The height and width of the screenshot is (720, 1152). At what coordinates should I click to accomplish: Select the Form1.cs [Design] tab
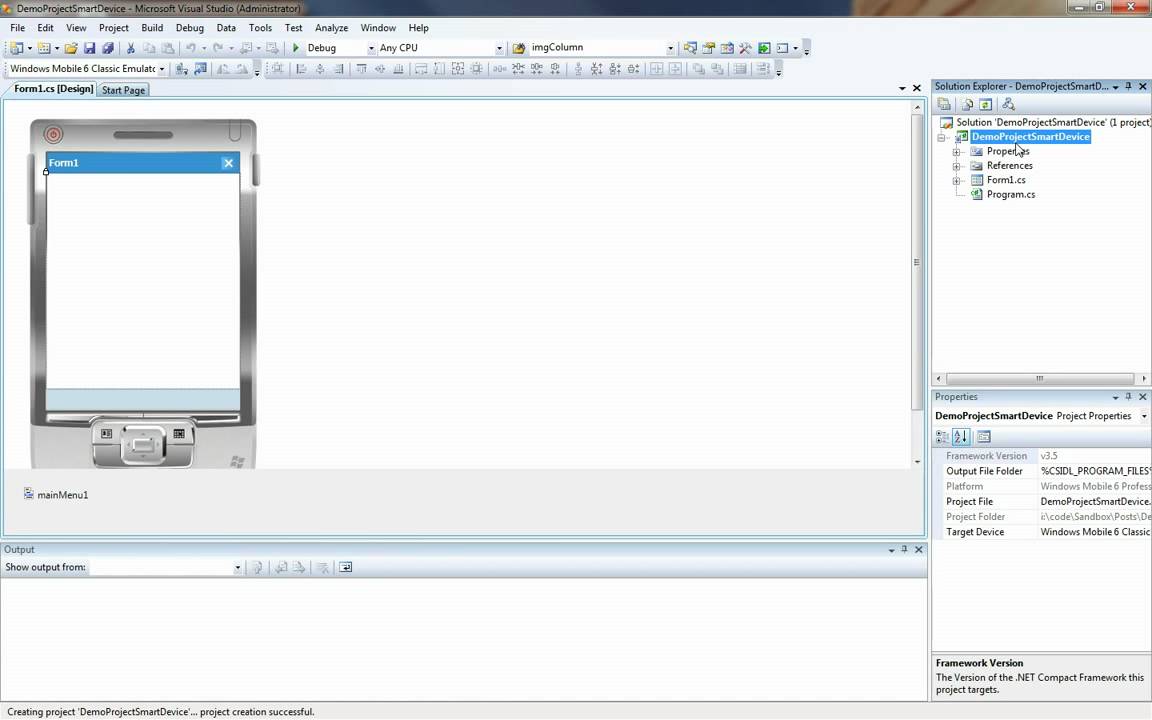pos(54,89)
